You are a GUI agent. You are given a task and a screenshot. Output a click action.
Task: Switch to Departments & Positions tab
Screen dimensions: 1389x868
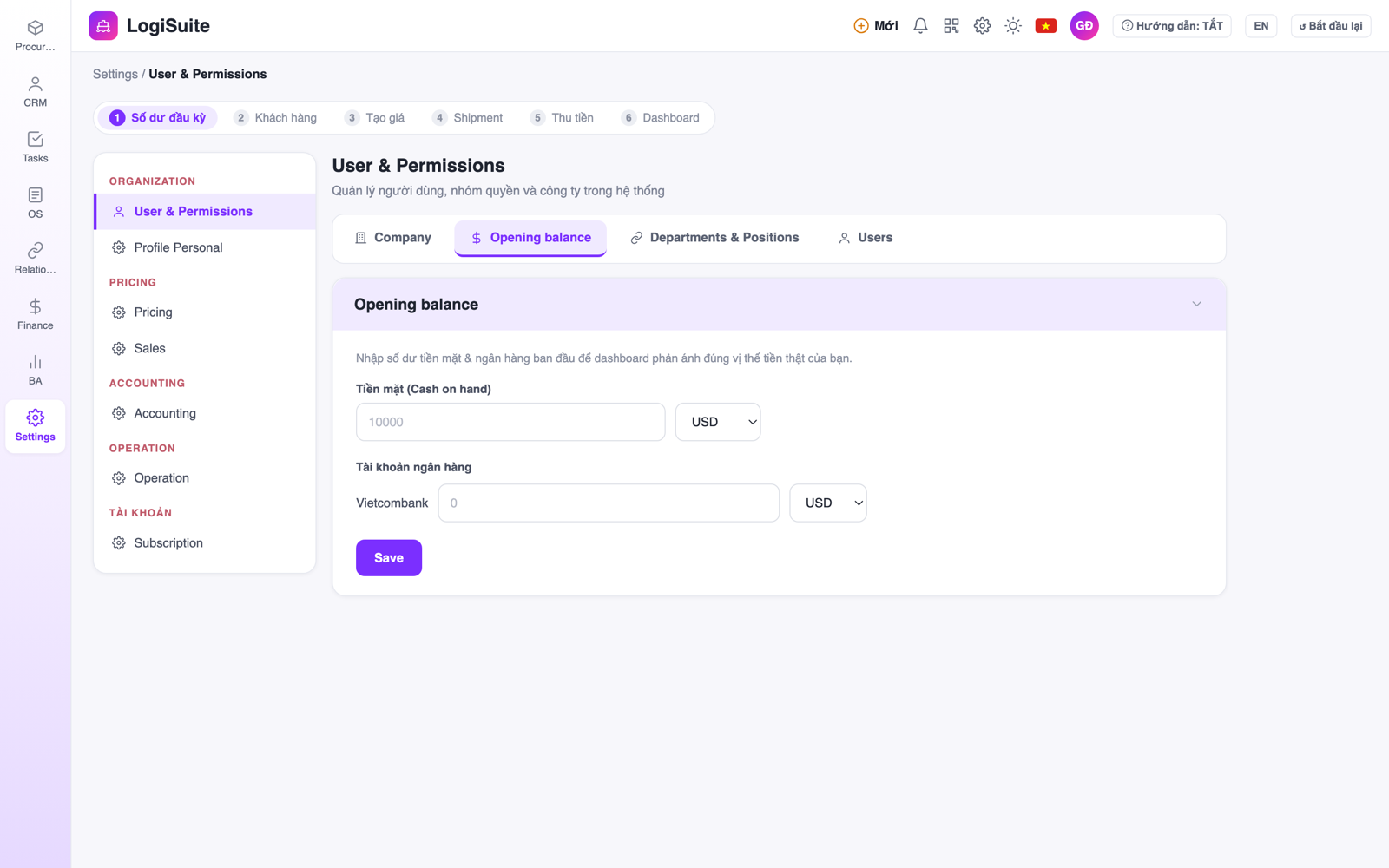click(x=714, y=238)
